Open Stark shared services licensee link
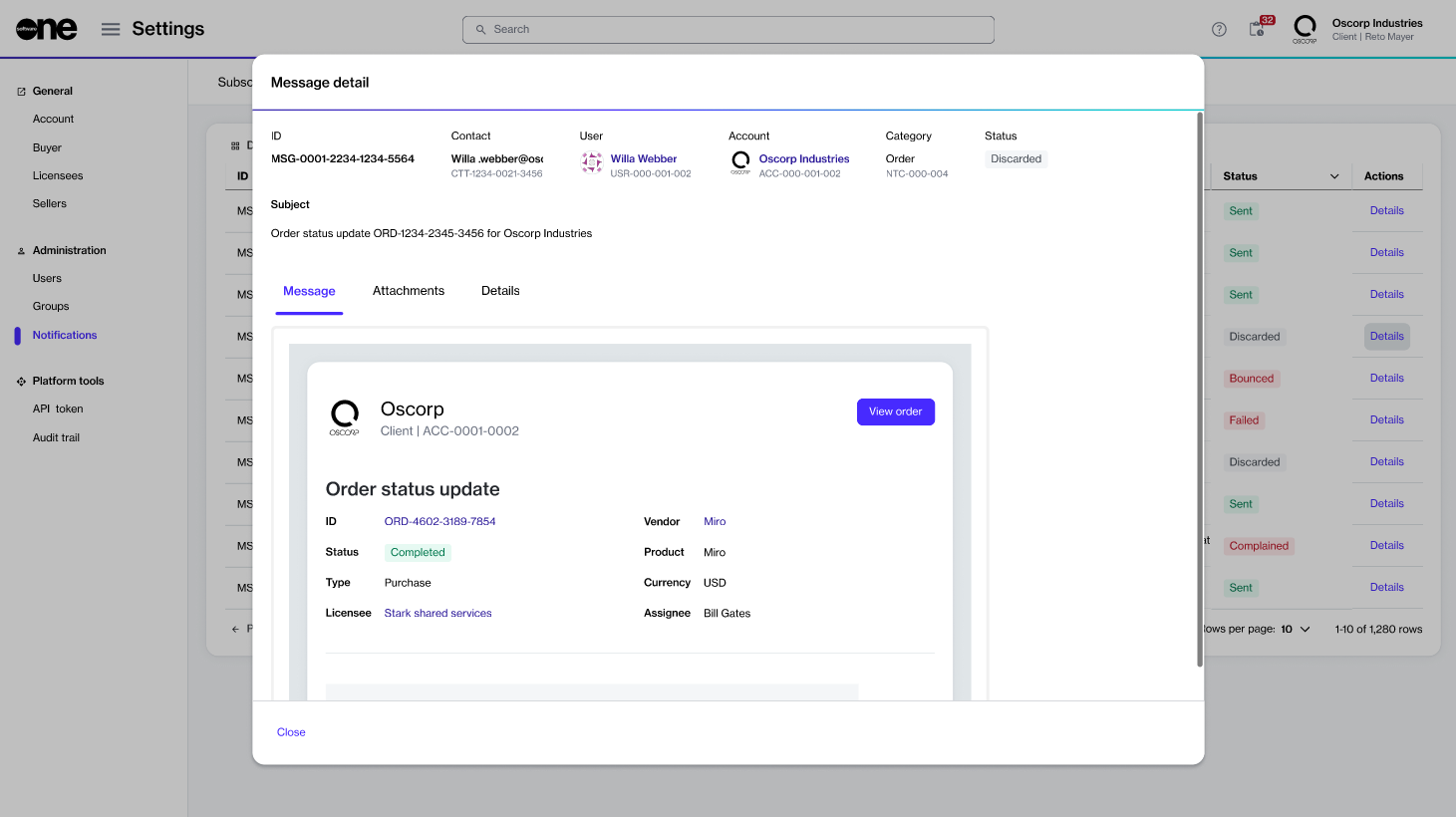The width and height of the screenshot is (1456, 817). tap(437, 613)
